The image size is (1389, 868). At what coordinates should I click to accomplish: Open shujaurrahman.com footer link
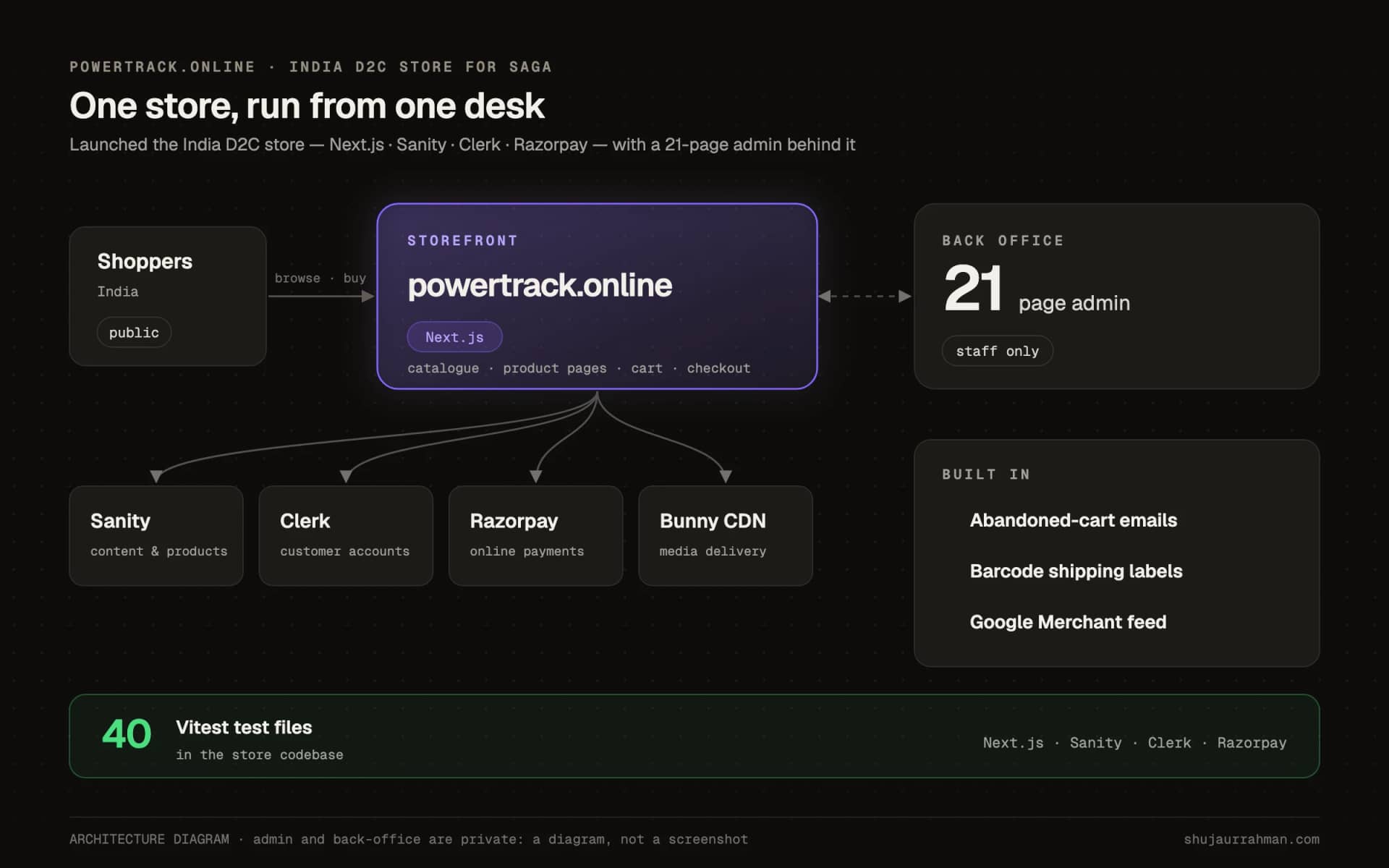(1252, 839)
